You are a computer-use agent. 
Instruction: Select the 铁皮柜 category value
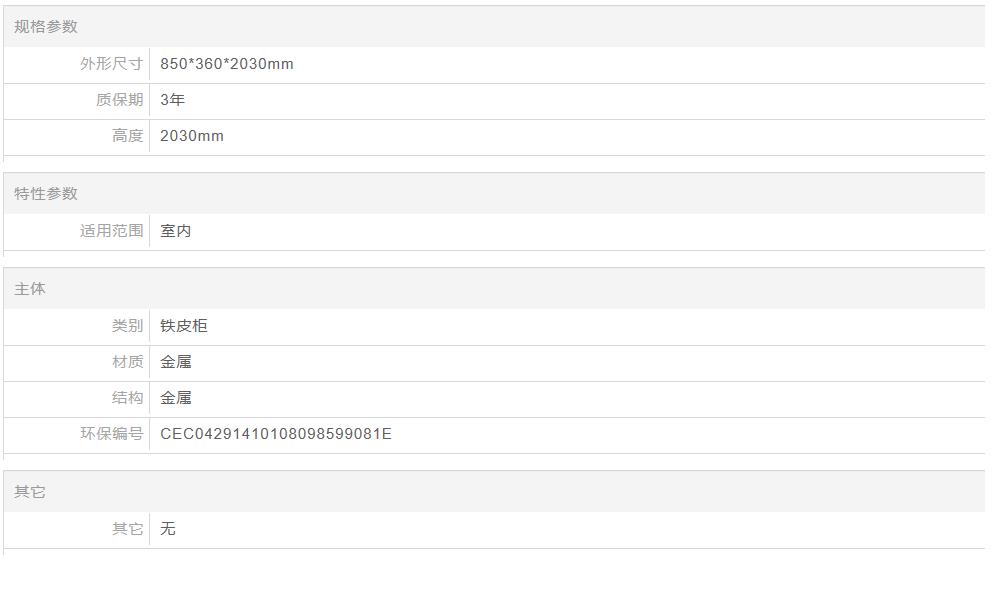tap(184, 326)
